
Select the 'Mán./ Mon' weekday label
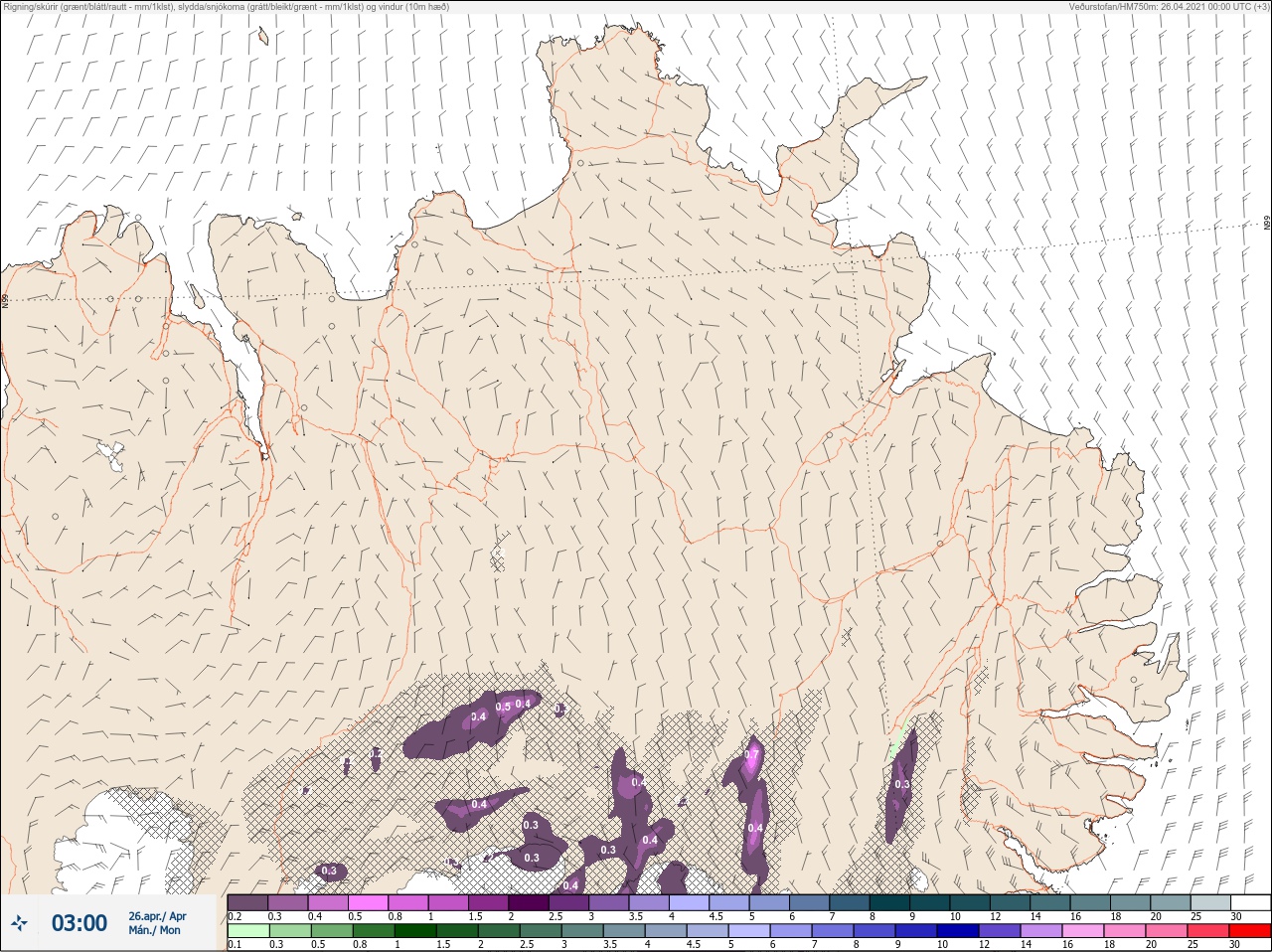point(155,930)
